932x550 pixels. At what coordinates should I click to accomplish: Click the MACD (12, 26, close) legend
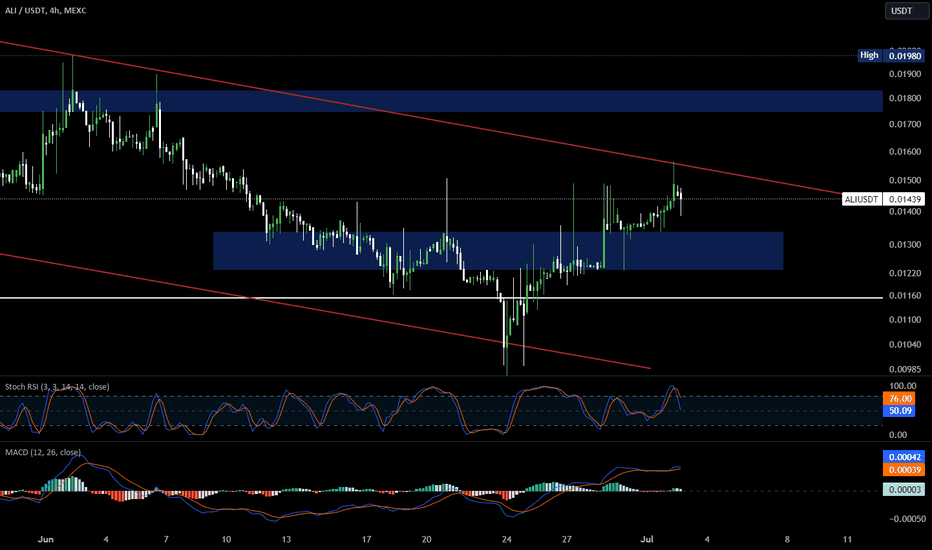pos(43,452)
